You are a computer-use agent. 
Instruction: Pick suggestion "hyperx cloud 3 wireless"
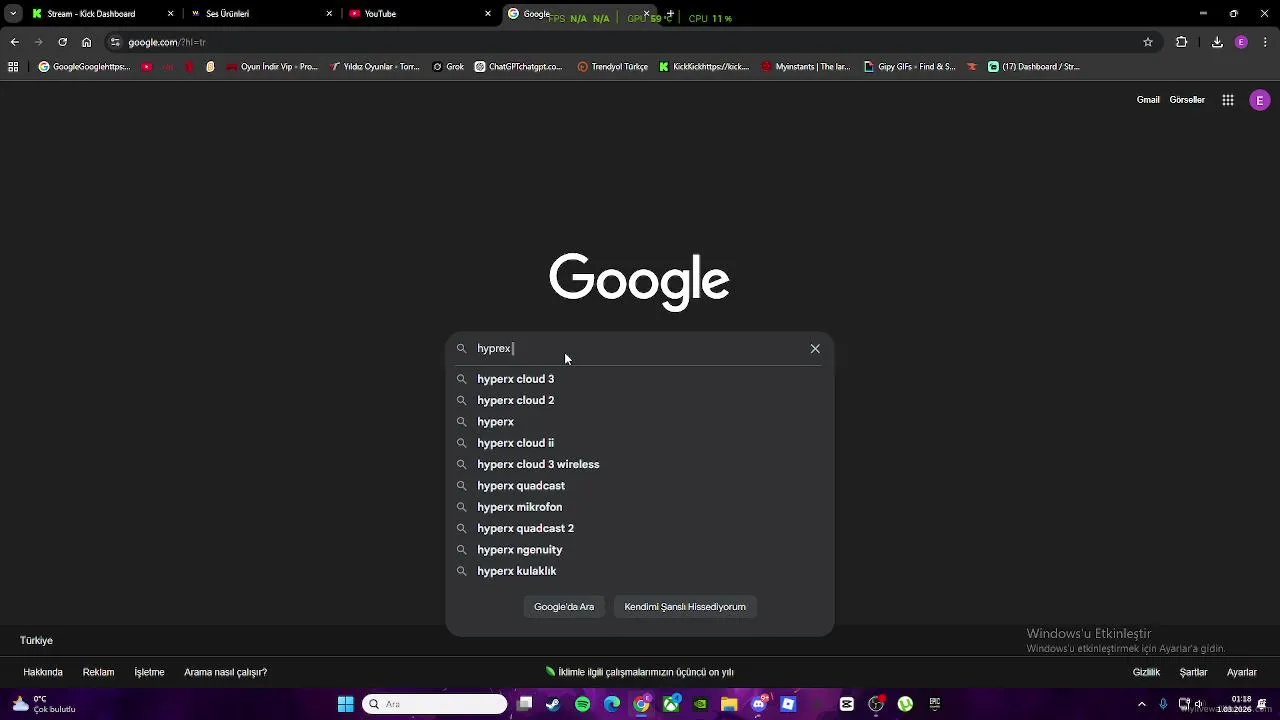click(x=640, y=464)
